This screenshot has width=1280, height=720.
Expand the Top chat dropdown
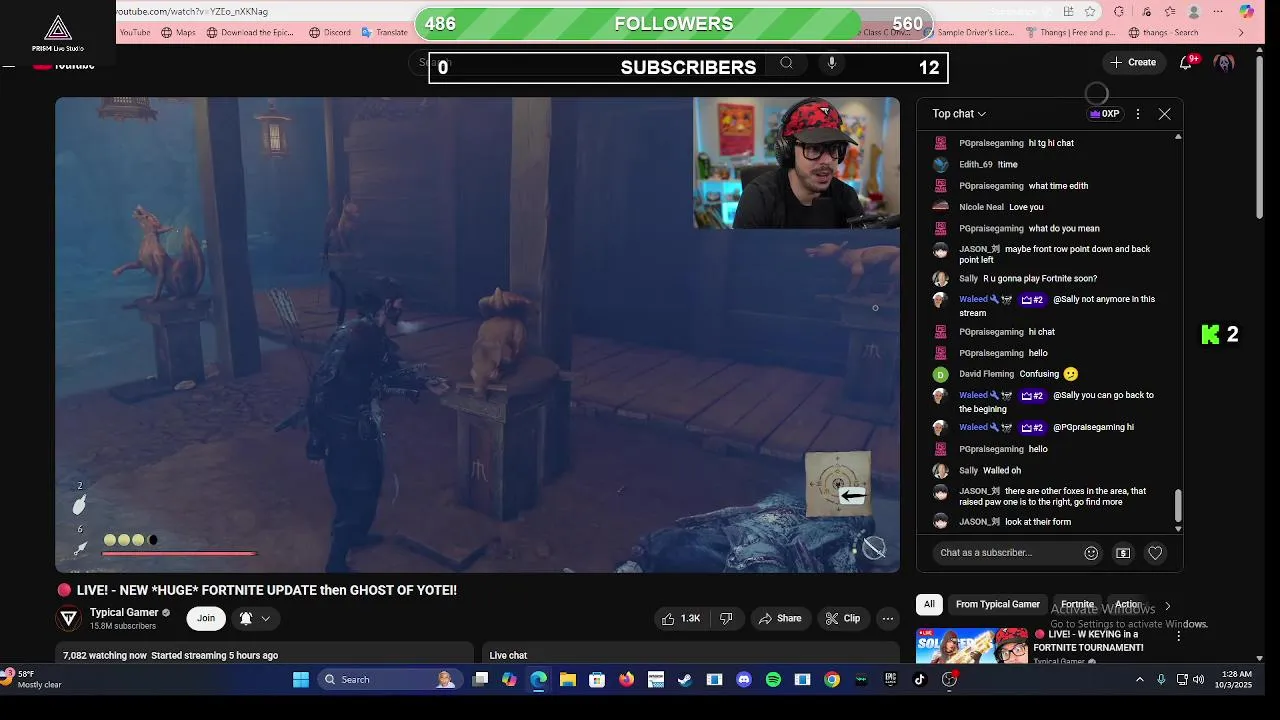coord(959,114)
